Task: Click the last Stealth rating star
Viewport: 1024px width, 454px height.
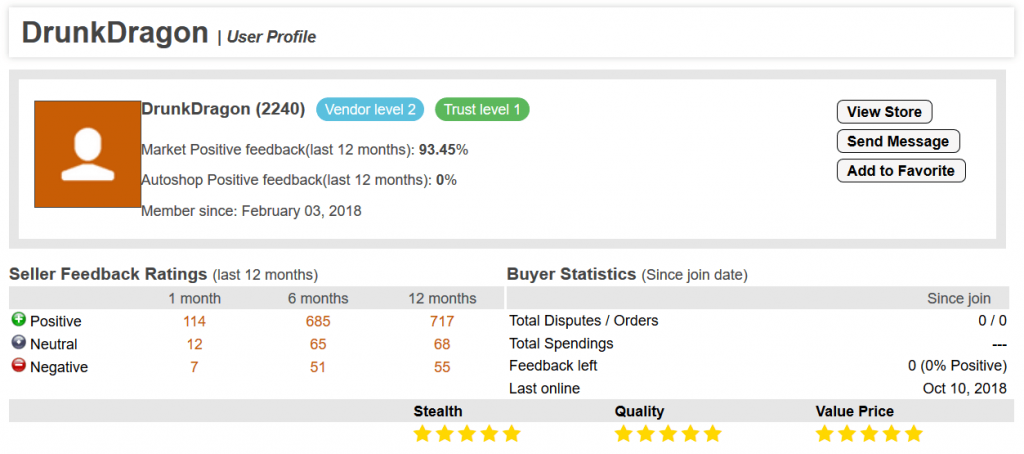Action: pyautogui.click(x=511, y=434)
